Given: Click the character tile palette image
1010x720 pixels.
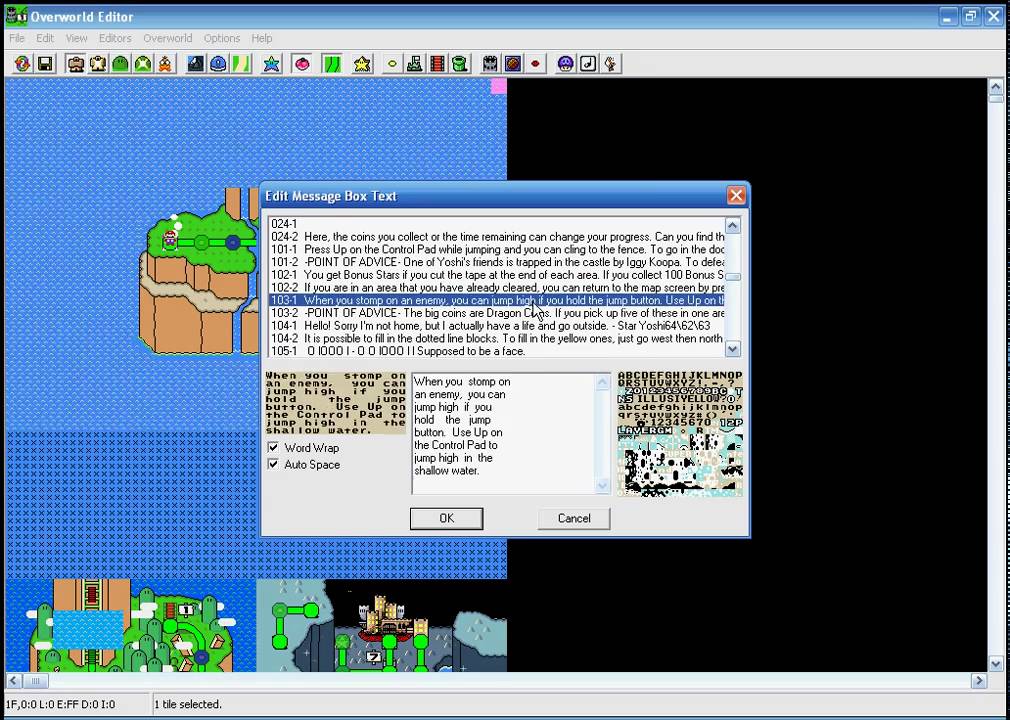Looking at the screenshot, I should point(680,433).
